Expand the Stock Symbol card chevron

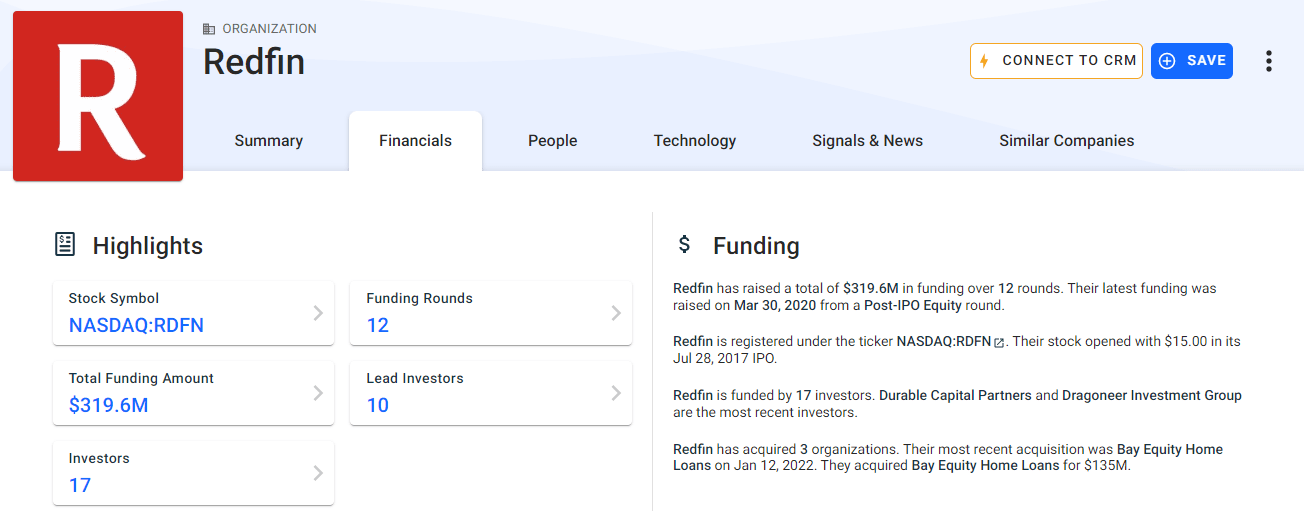318,313
